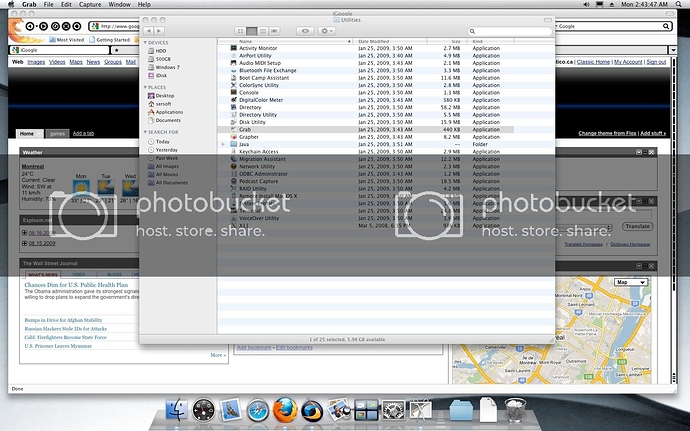Open Applications in the Finder sidebar
690x431 pixels.
pos(165,112)
